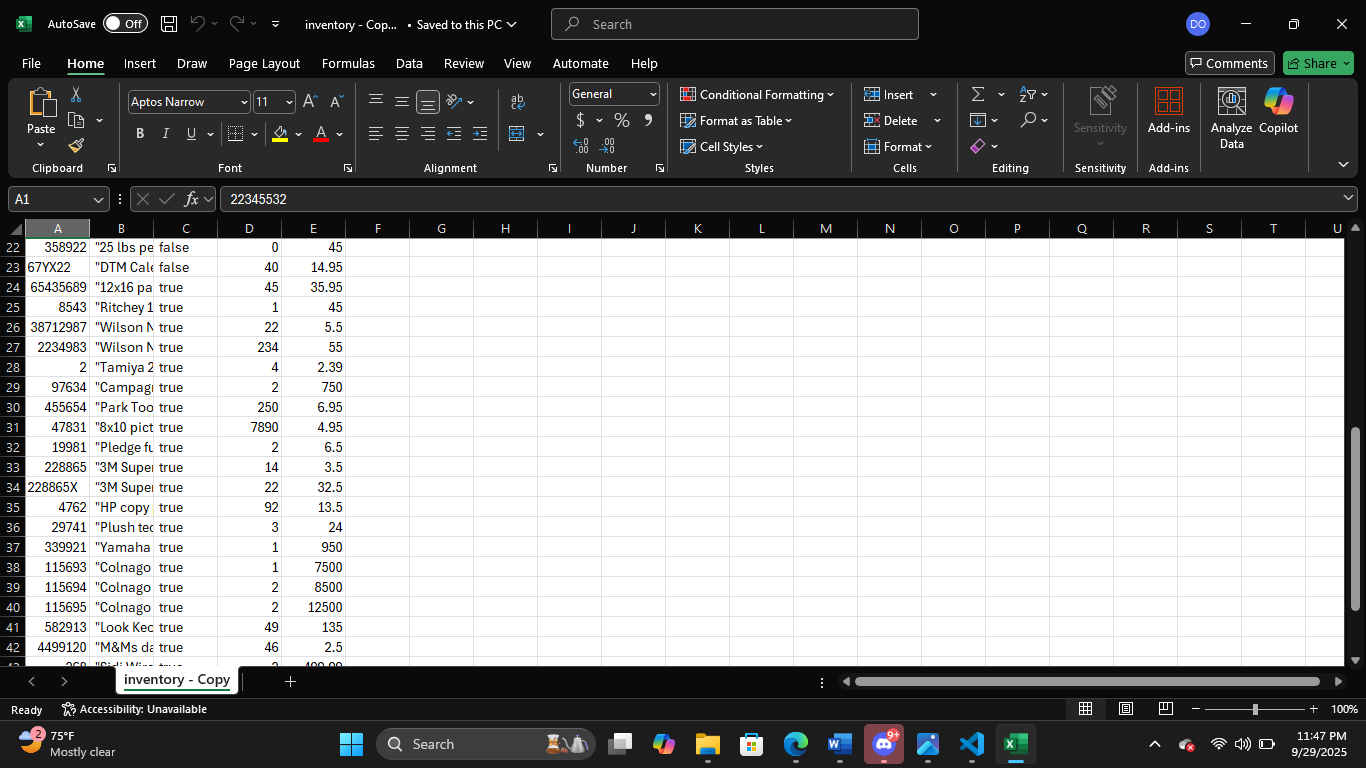Image resolution: width=1366 pixels, height=768 pixels.
Task: Click the Save floppy disk icon
Action: pyautogui.click(x=169, y=24)
